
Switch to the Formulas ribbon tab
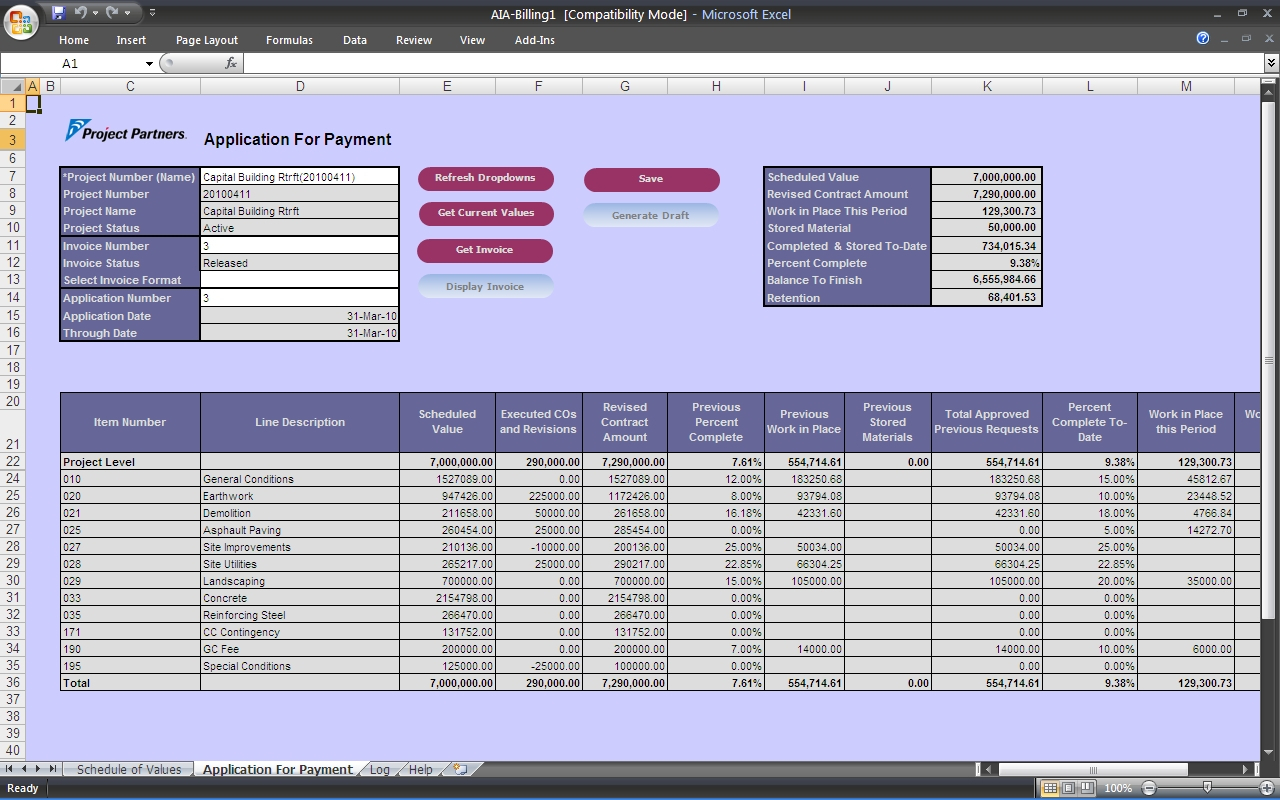pyautogui.click(x=289, y=40)
